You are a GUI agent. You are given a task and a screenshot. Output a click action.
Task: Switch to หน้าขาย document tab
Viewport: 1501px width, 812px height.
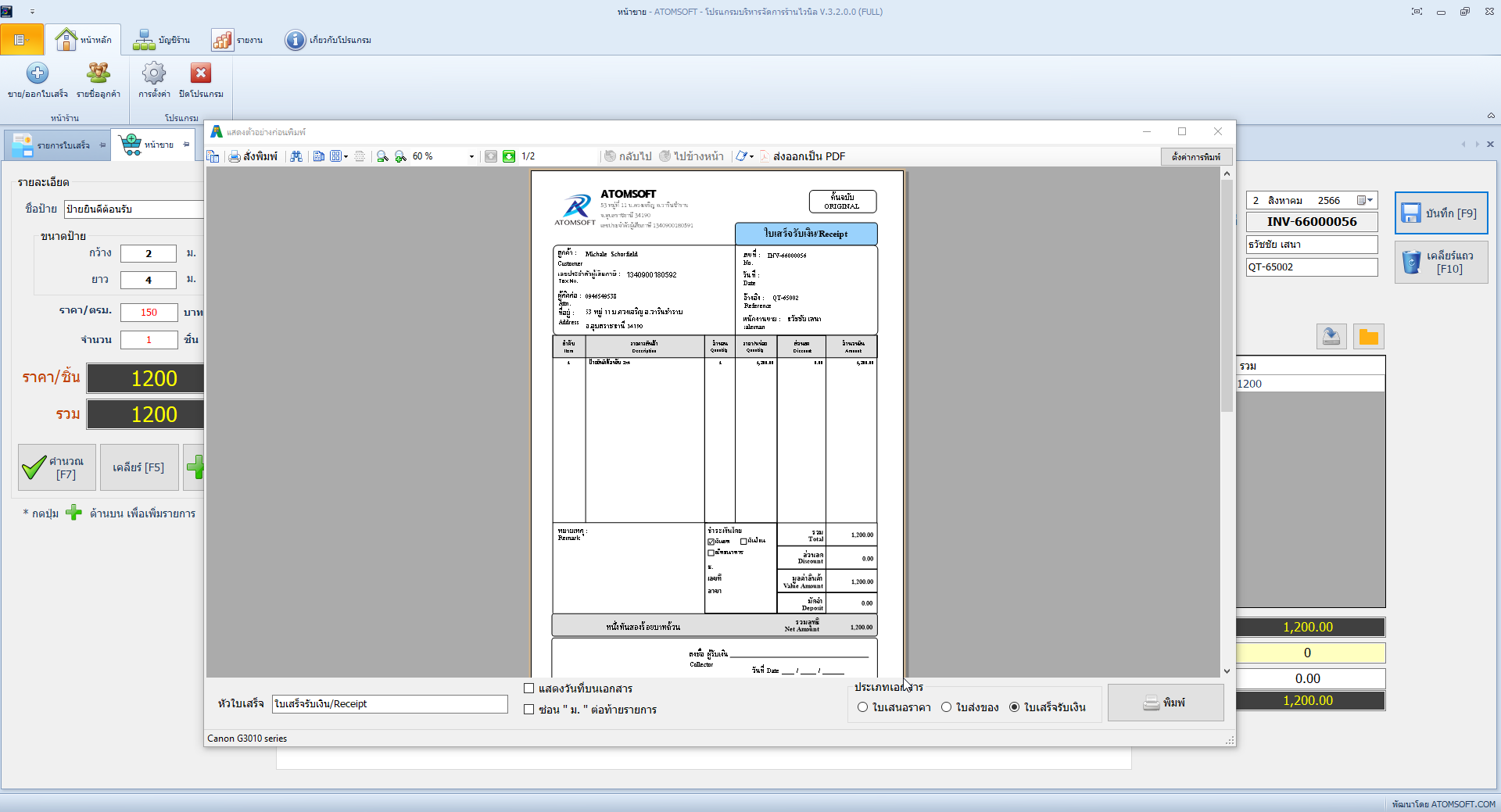click(152, 145)
